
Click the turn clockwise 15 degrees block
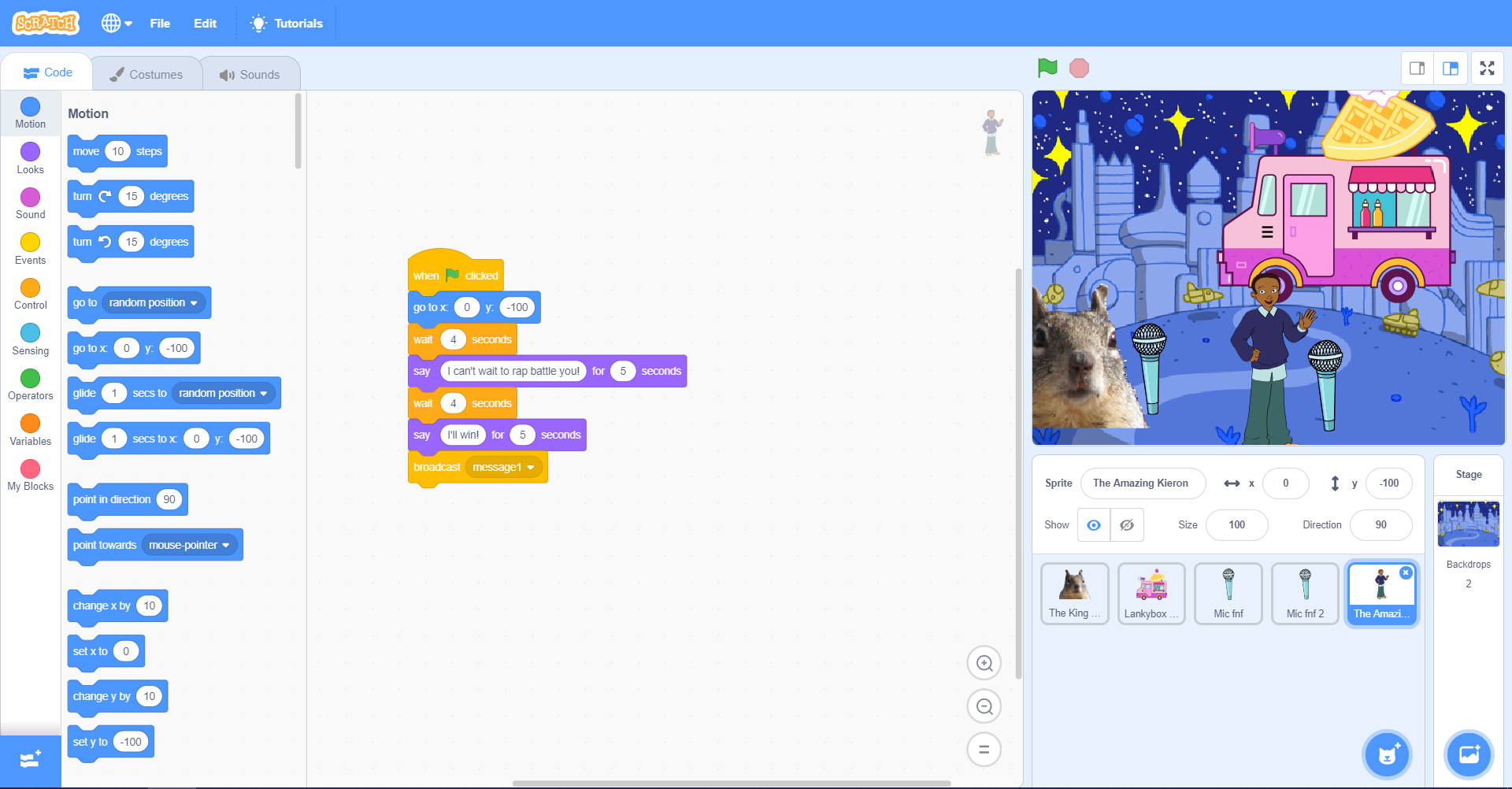point(131,197)
